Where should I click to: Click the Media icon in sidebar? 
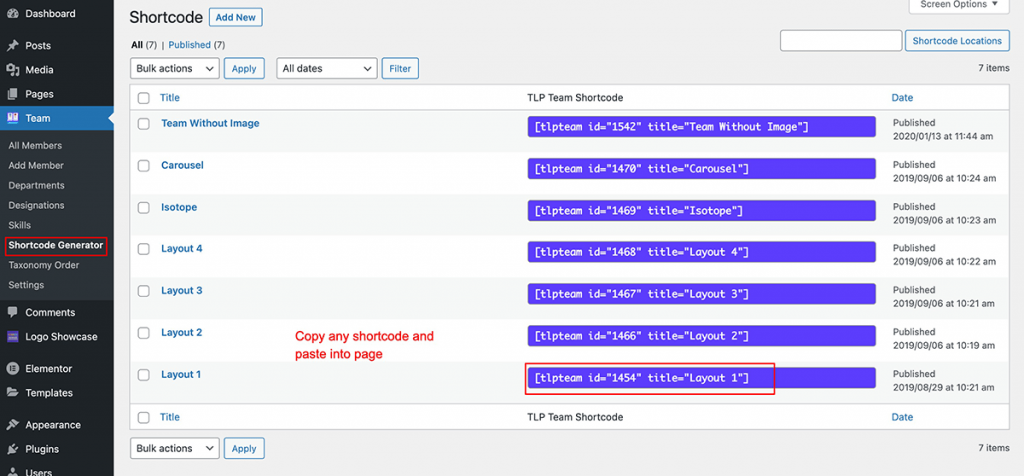[x=12, y=70]
